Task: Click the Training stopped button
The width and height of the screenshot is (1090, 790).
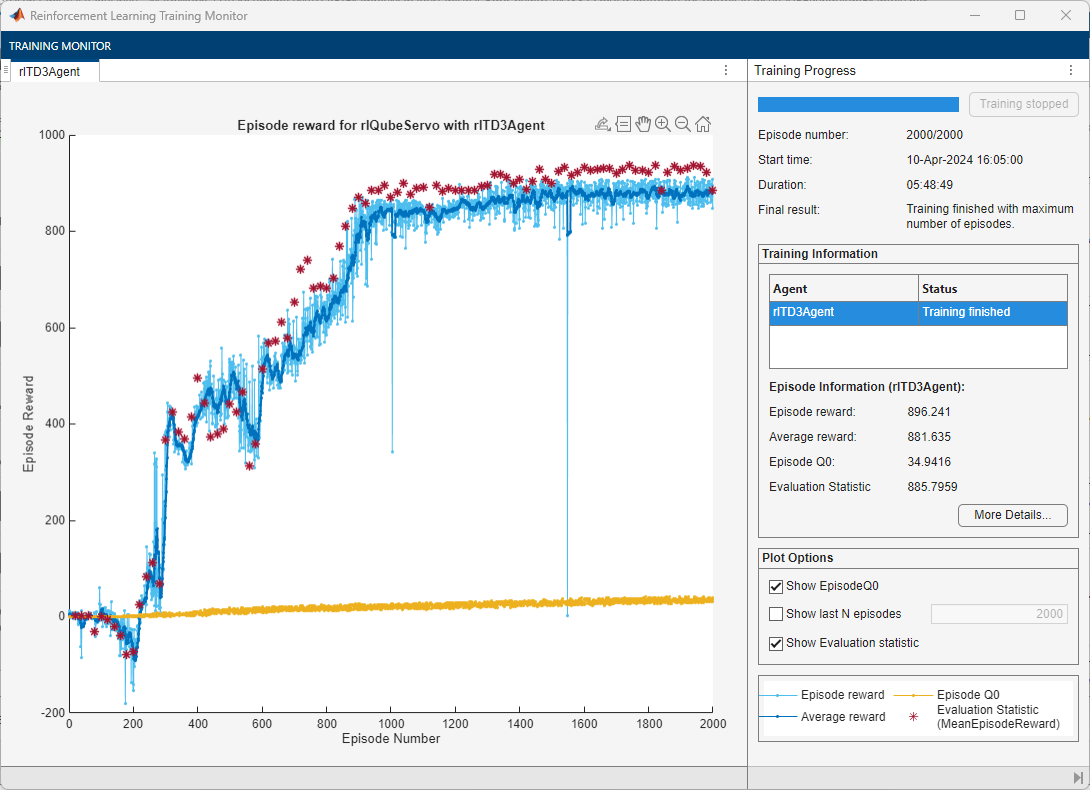Action: (x=1023, y=104)
